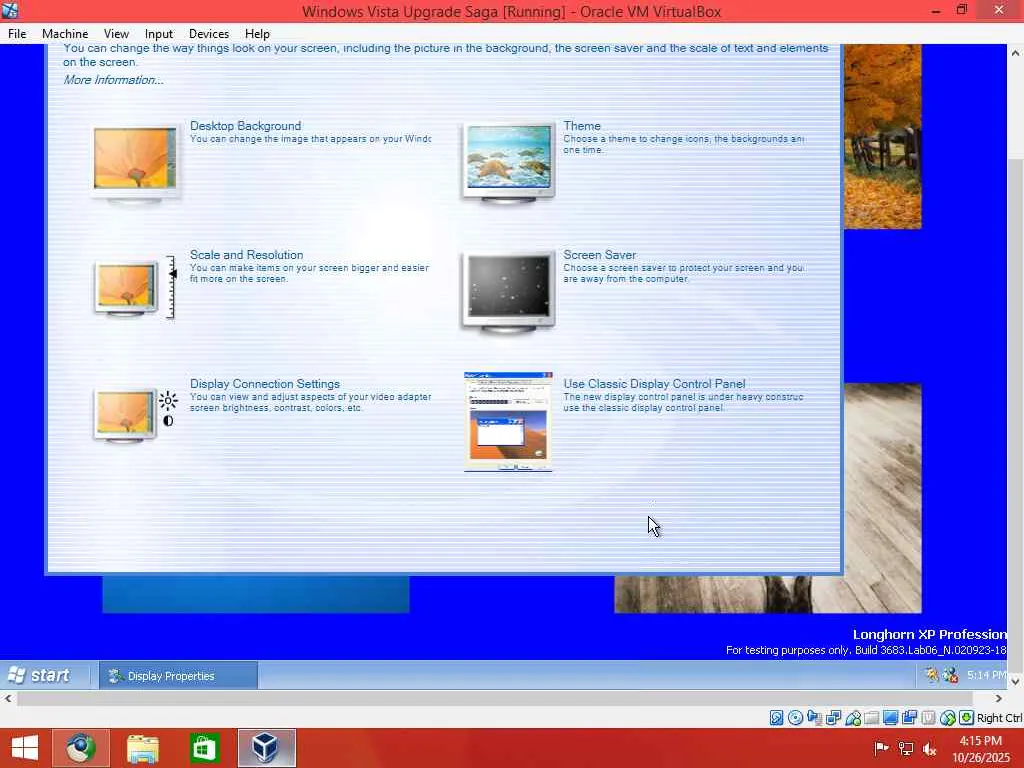Click horizontal scrollbar left arrow
The height and width of the screenshot is (768, 1024).
click(x=8, y=698)
